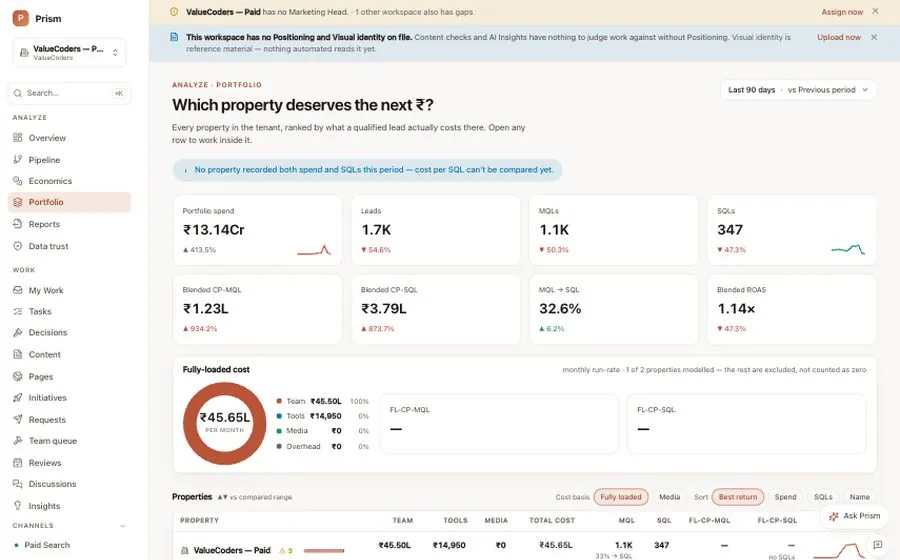Sort properties by SQLs
Image resolution: width=900 pixels, height=560 pixels.
click(823, 497)
